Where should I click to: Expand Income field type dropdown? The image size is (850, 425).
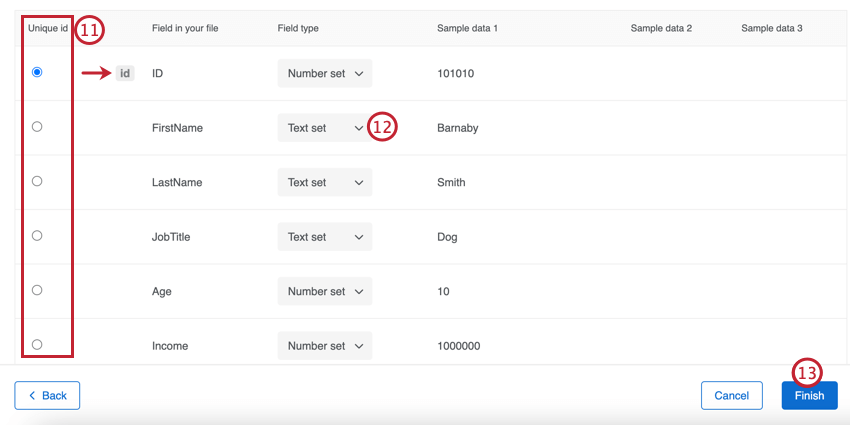(324, 346)
